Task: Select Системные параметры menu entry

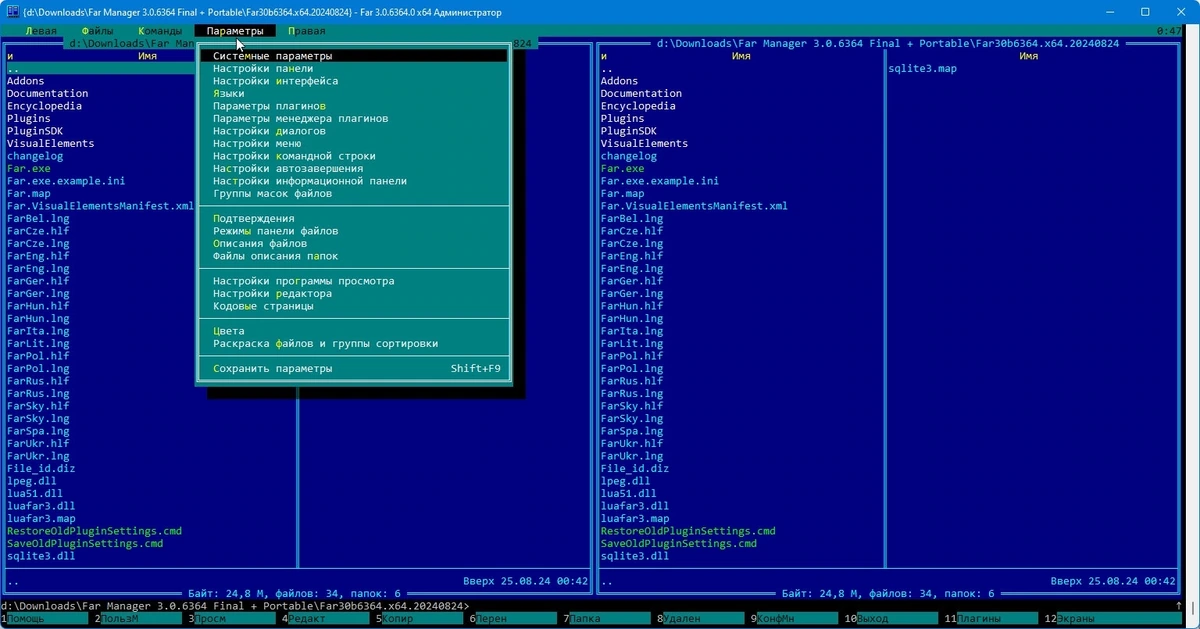Action: [355, 56]
